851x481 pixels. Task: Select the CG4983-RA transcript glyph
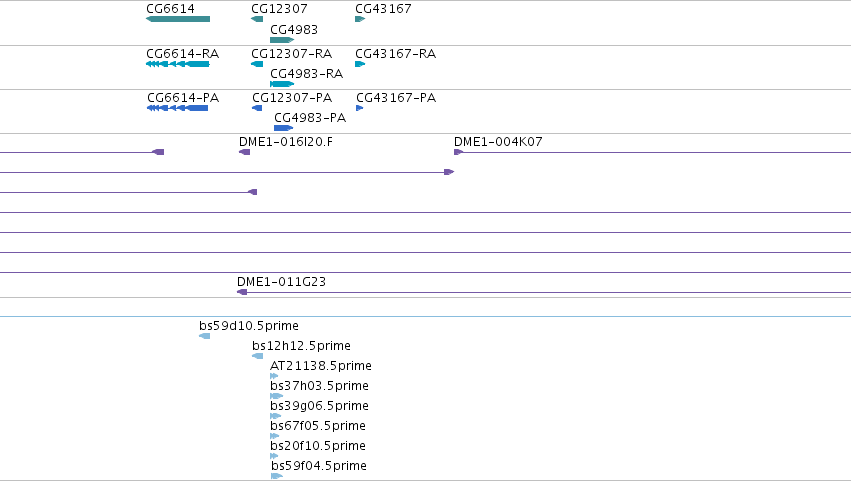[x=282, y=84]
